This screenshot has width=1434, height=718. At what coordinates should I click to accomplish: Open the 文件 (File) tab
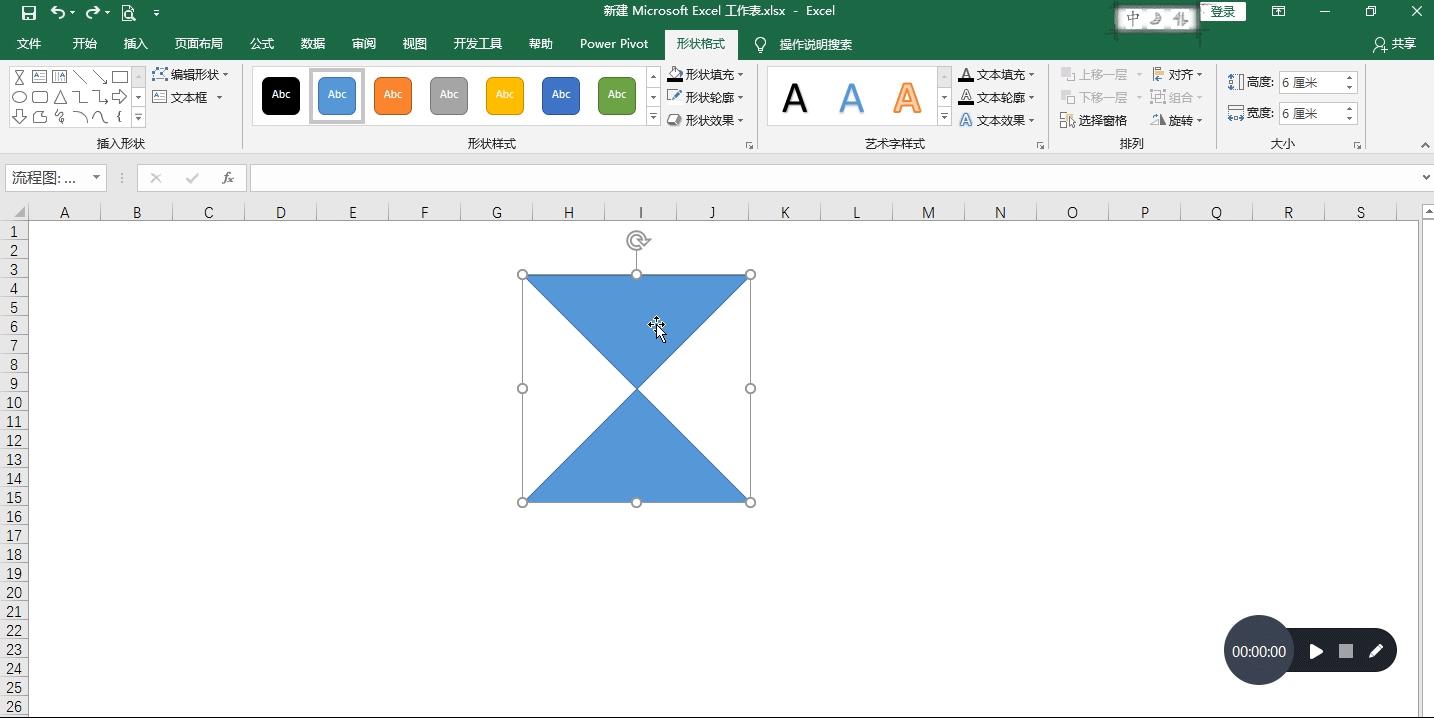coord(29,44)
